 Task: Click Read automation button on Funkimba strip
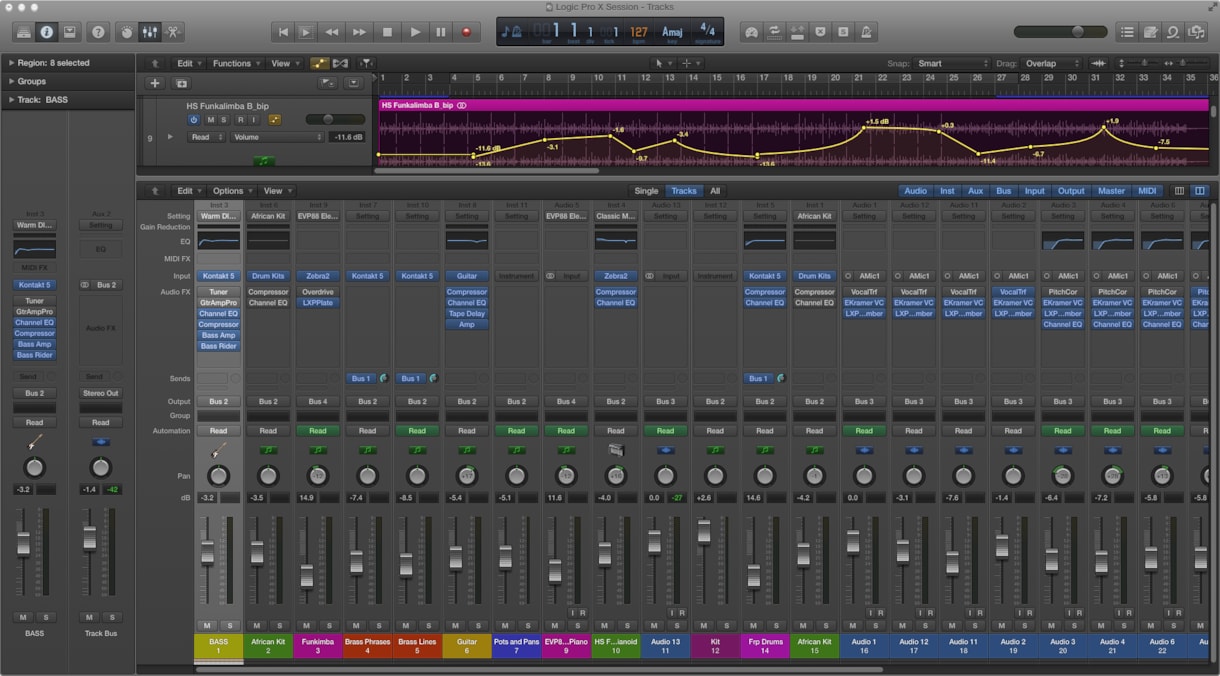(317, 431)
